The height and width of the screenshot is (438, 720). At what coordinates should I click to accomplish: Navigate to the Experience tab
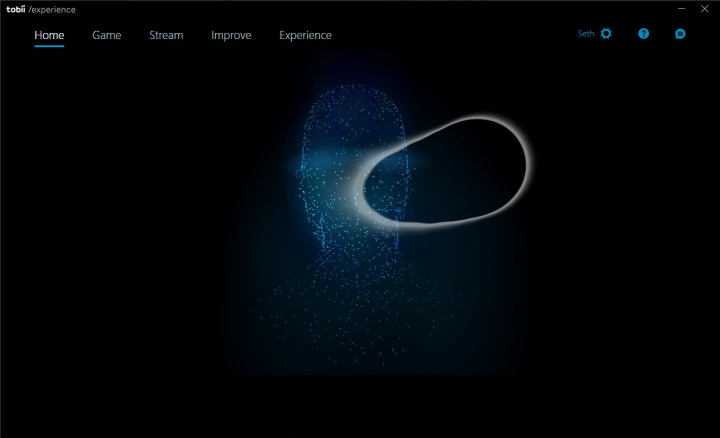pyautogui.click(x=305, y=35)
